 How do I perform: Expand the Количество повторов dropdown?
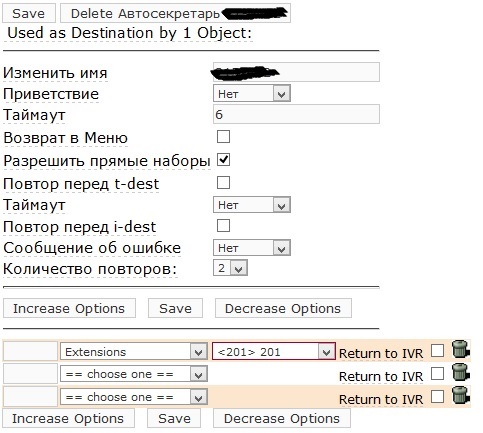coord(230,268)
